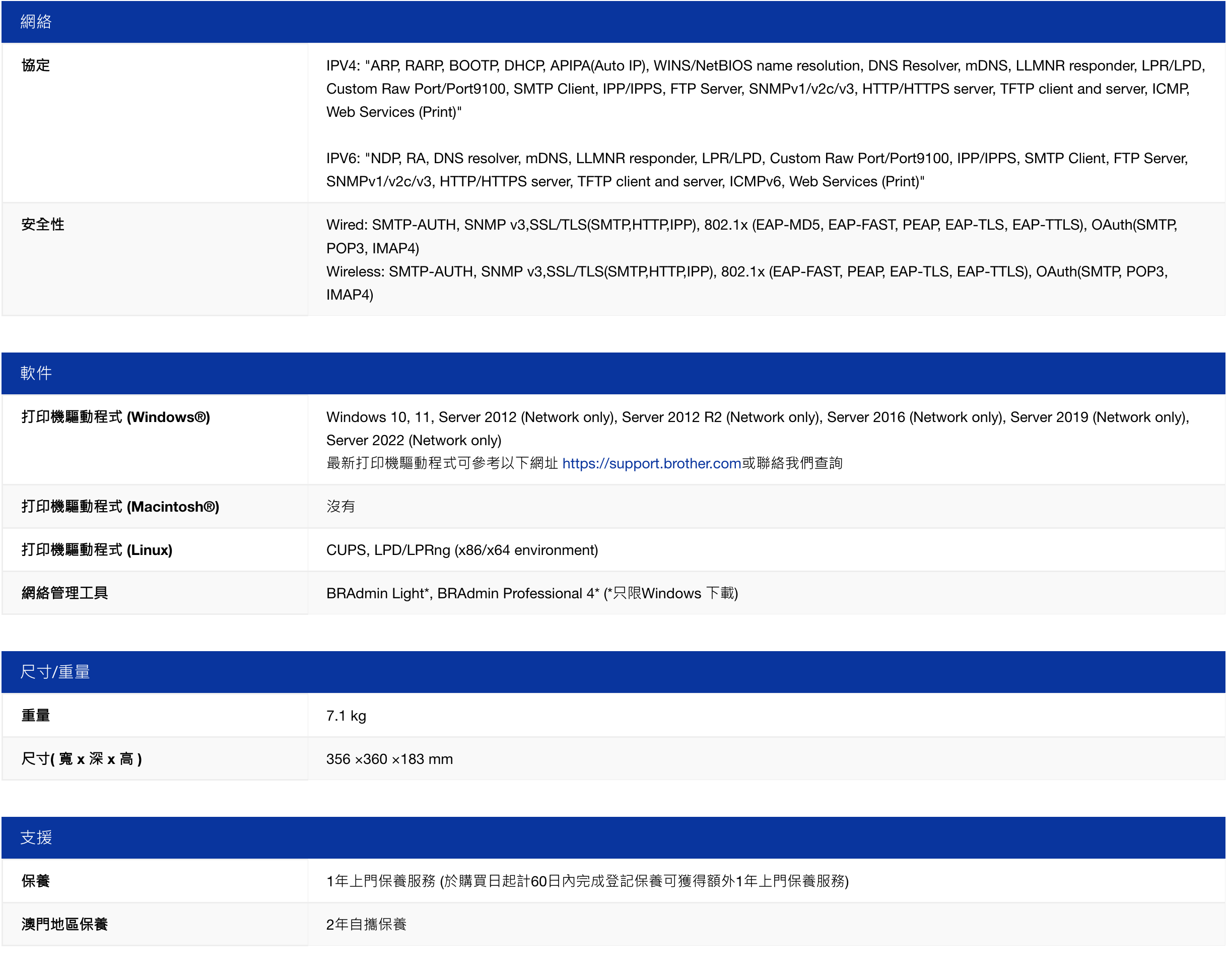Click the 澳門地區保養 row label

[x=64, y=924]
